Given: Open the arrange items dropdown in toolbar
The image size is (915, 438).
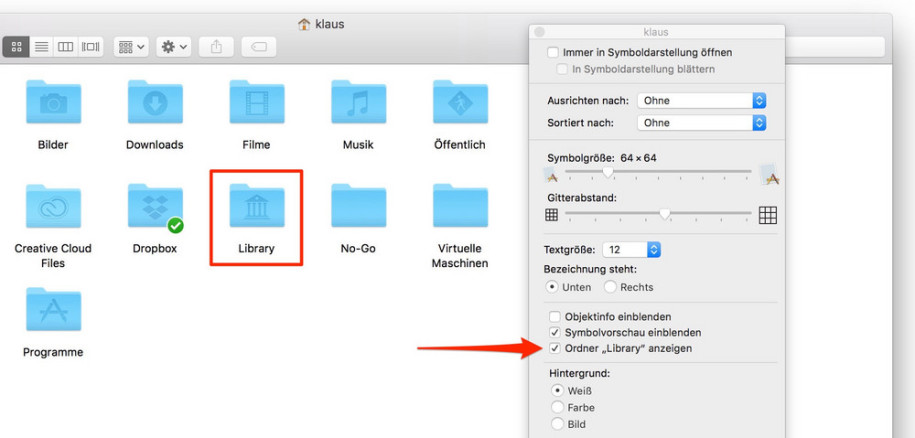Looking at the screenshot, I should [131, 47].
